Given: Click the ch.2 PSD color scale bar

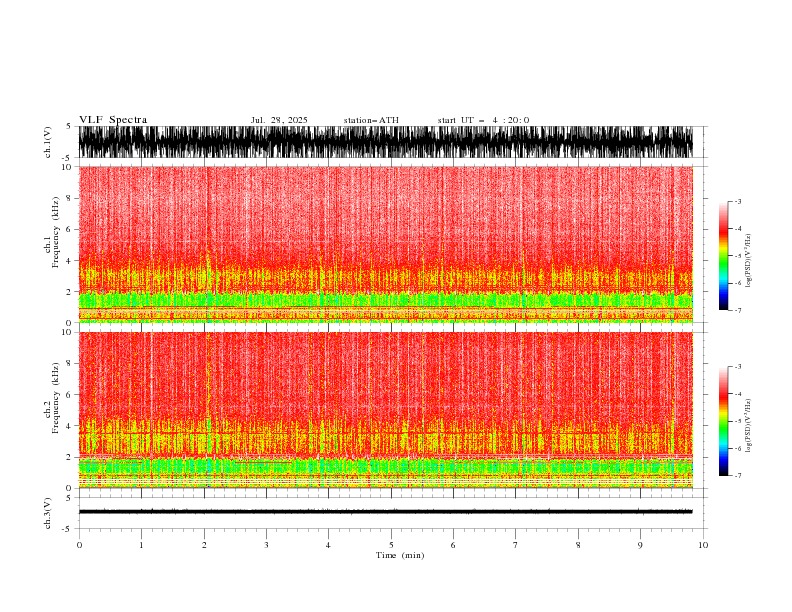Looking at the screenshot, I should (x=724, y=421).
